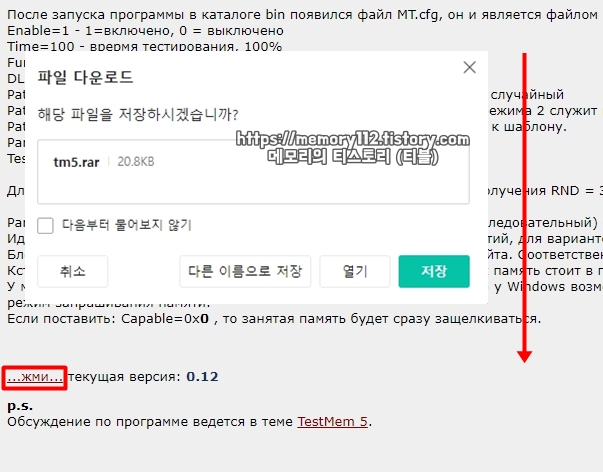The height and width of the screenshot is (472, 603).
Task: Click the 파일 다운로드 dialog title
Action: (x=85, y=77)
